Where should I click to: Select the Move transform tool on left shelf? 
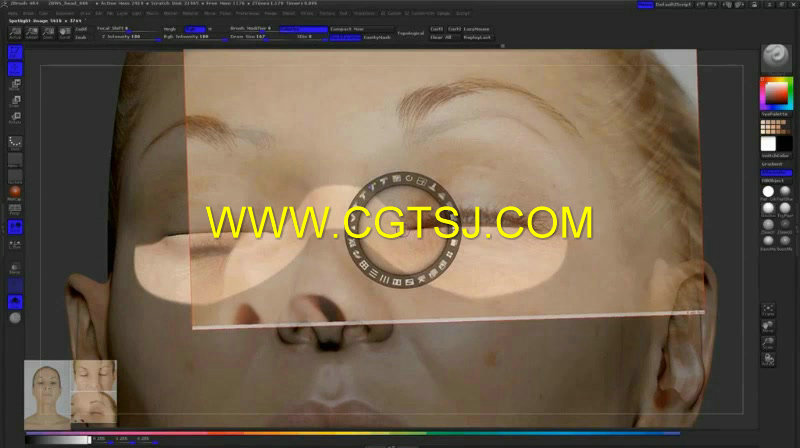click(15, 85)
